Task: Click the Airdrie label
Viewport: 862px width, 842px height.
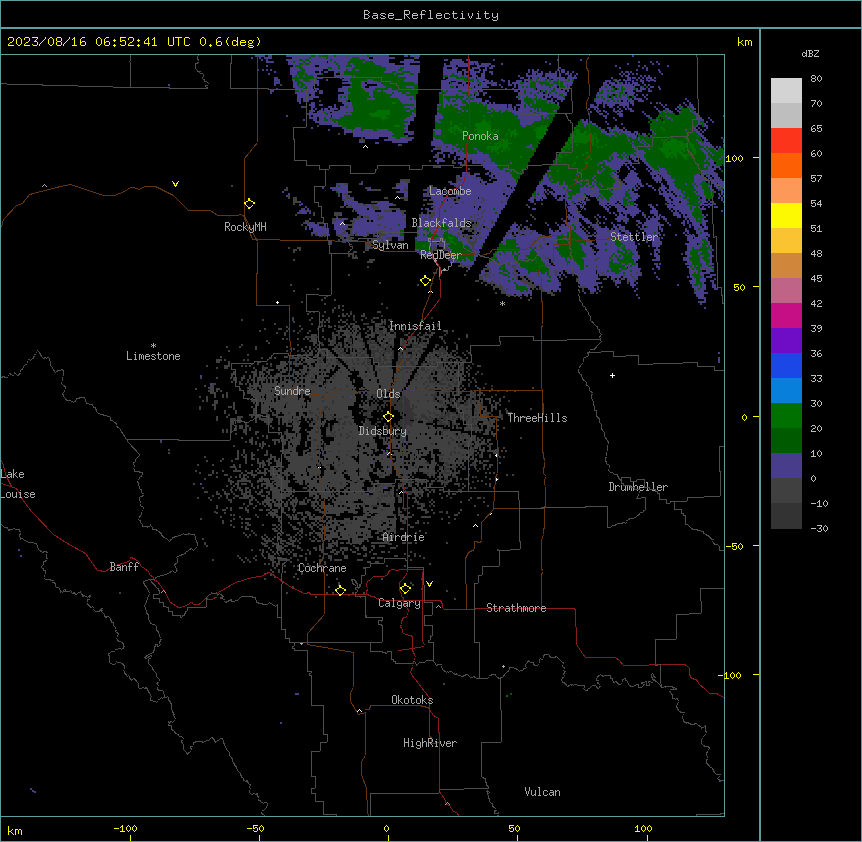Action: (404, 537)
